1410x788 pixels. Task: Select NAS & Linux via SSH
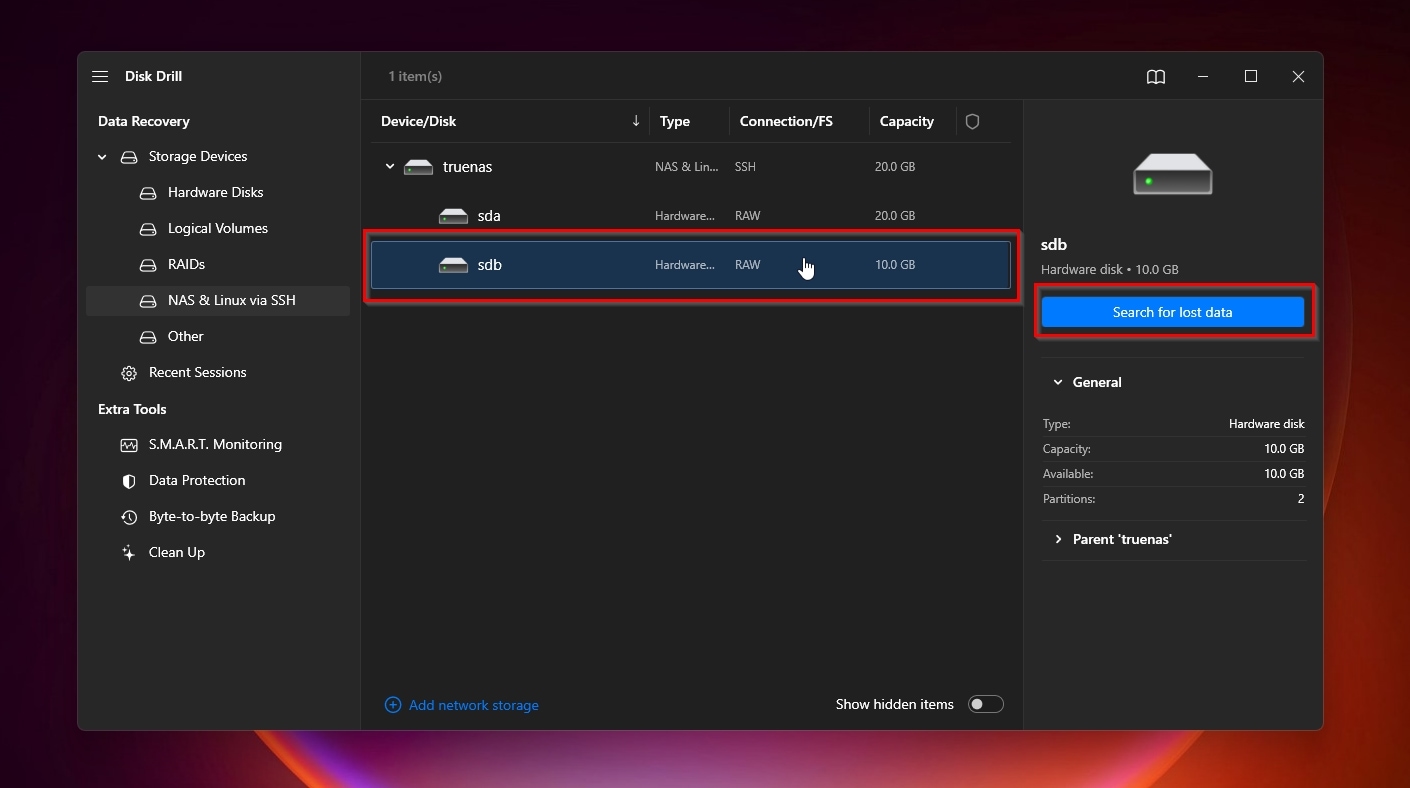(231, 300)
